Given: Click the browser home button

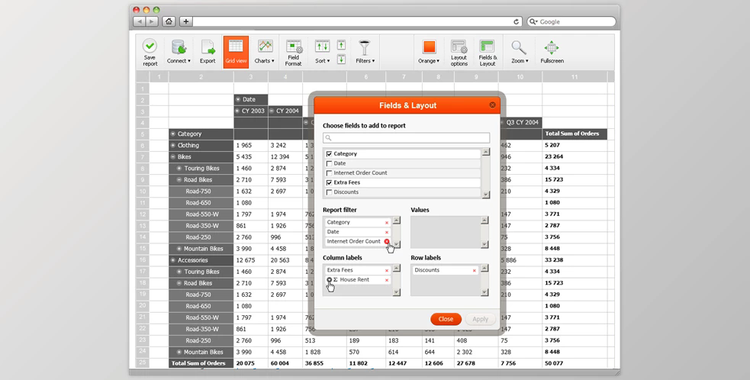Looking at the screenshot, I should click(x=168, y=22).
